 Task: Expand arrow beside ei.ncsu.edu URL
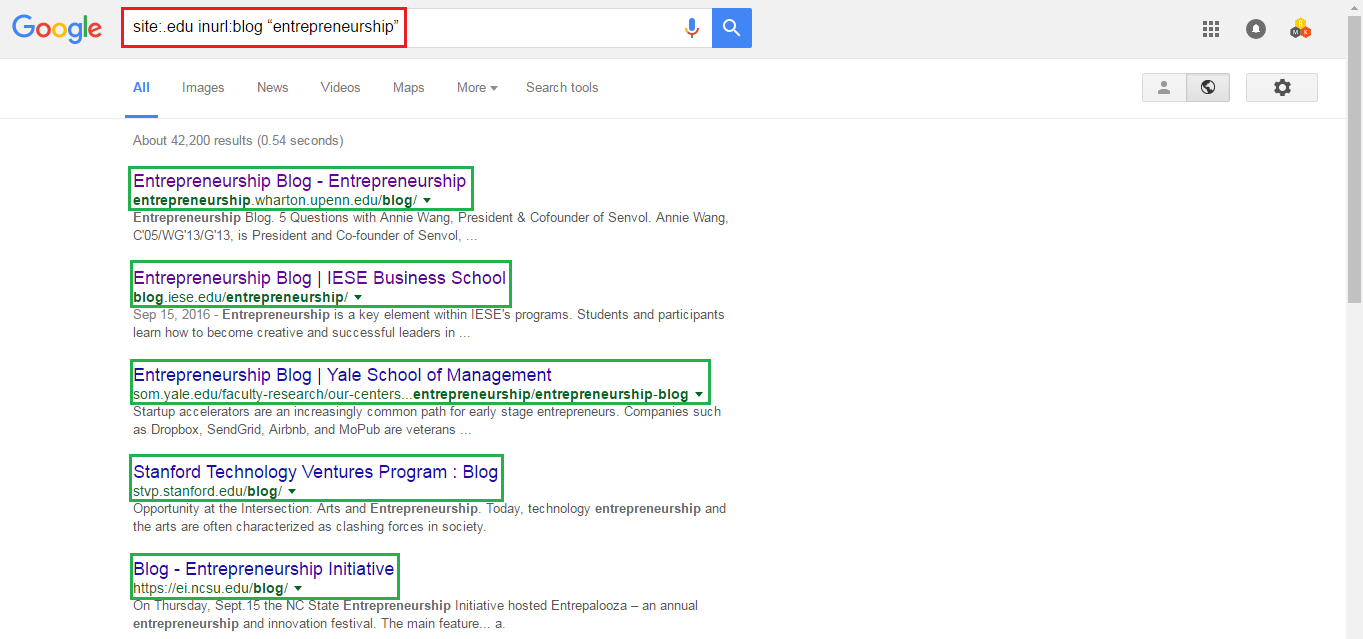point(298,589)
